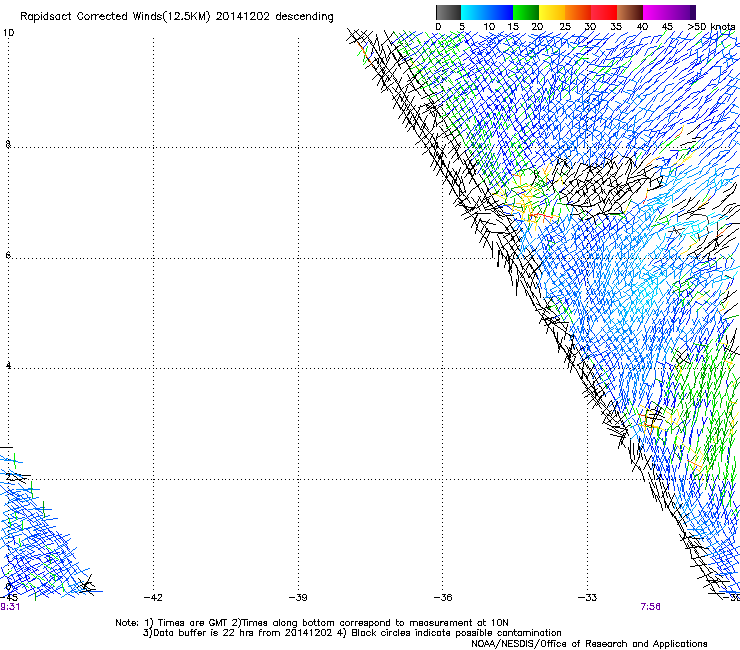Click the brown 35-40 knots legend color
The width and height of the screenshot is (740, 650).
(630, 12)
